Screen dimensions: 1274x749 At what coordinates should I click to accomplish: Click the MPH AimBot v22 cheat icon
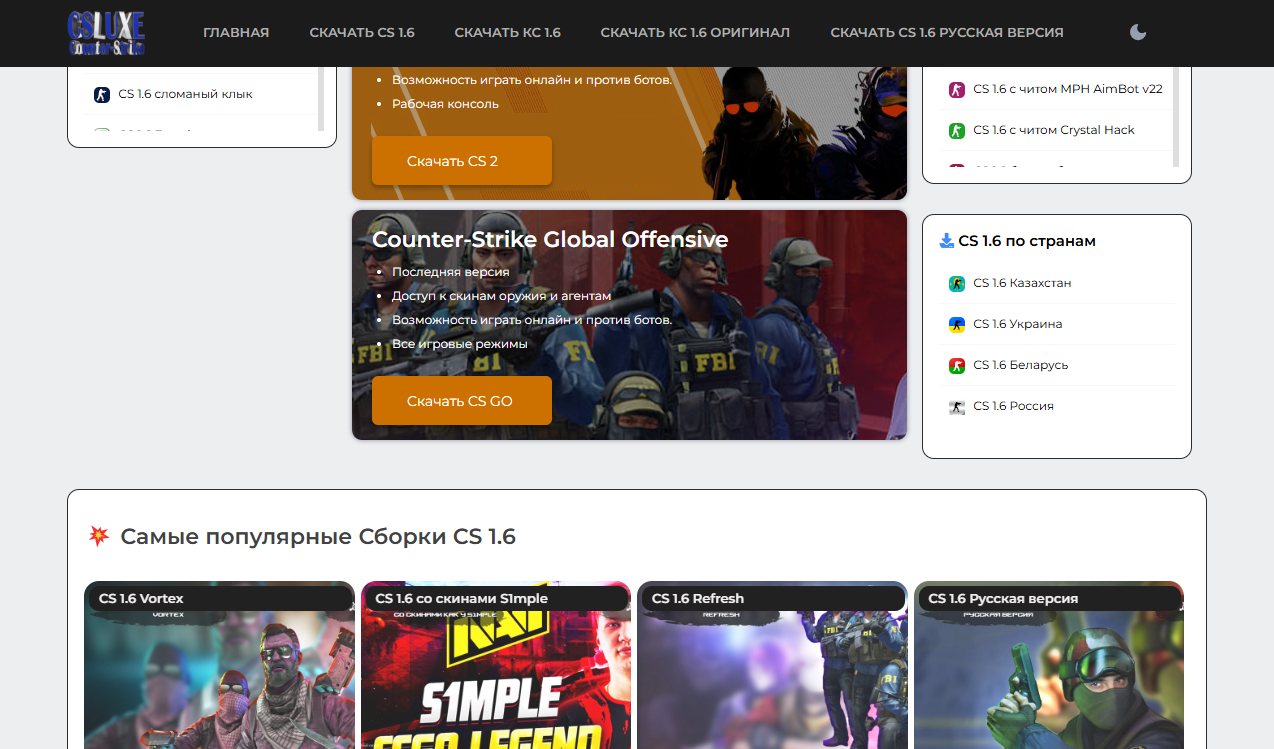(956, 90)
